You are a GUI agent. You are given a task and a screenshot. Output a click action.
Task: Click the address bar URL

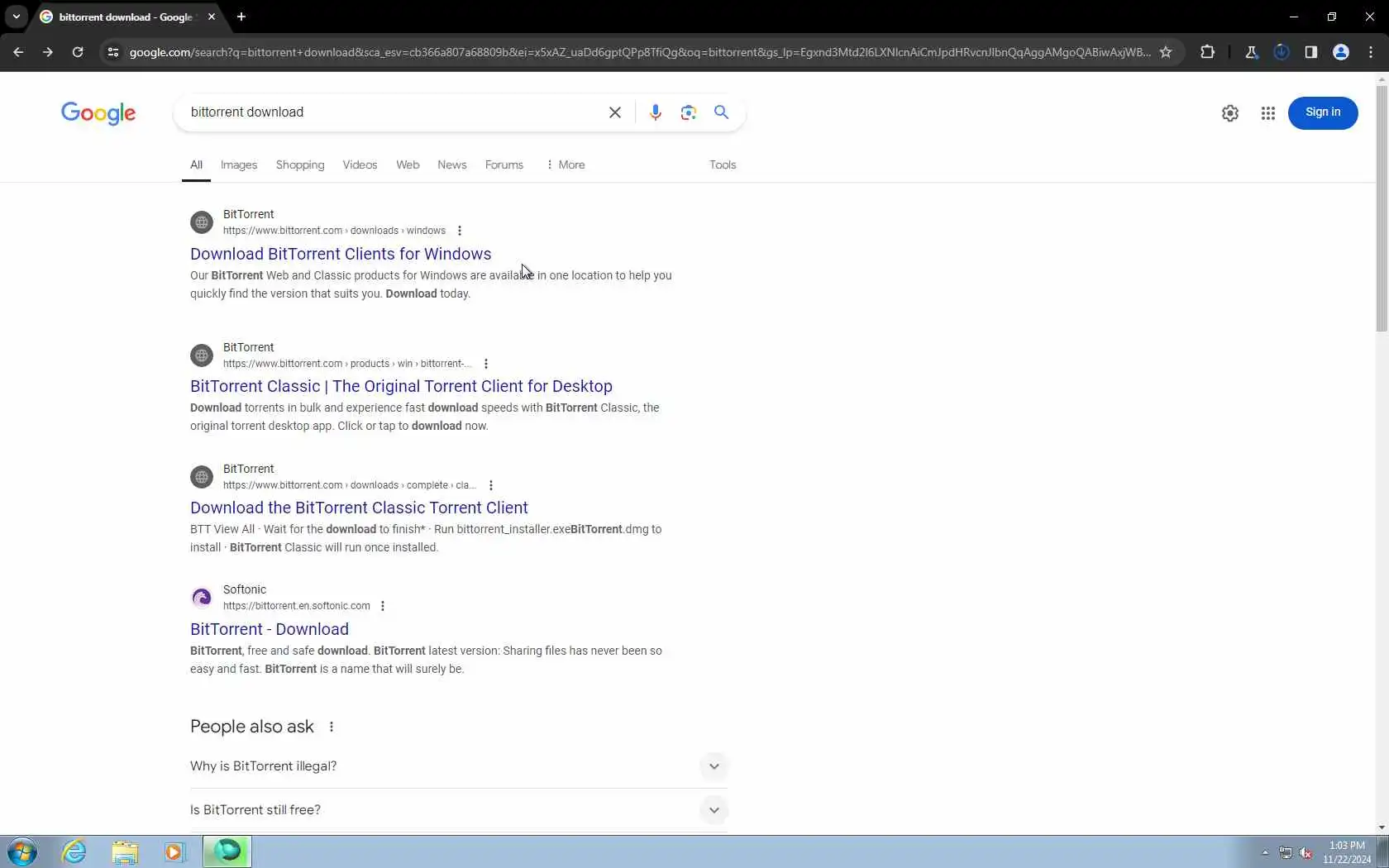tap(640, 52)
